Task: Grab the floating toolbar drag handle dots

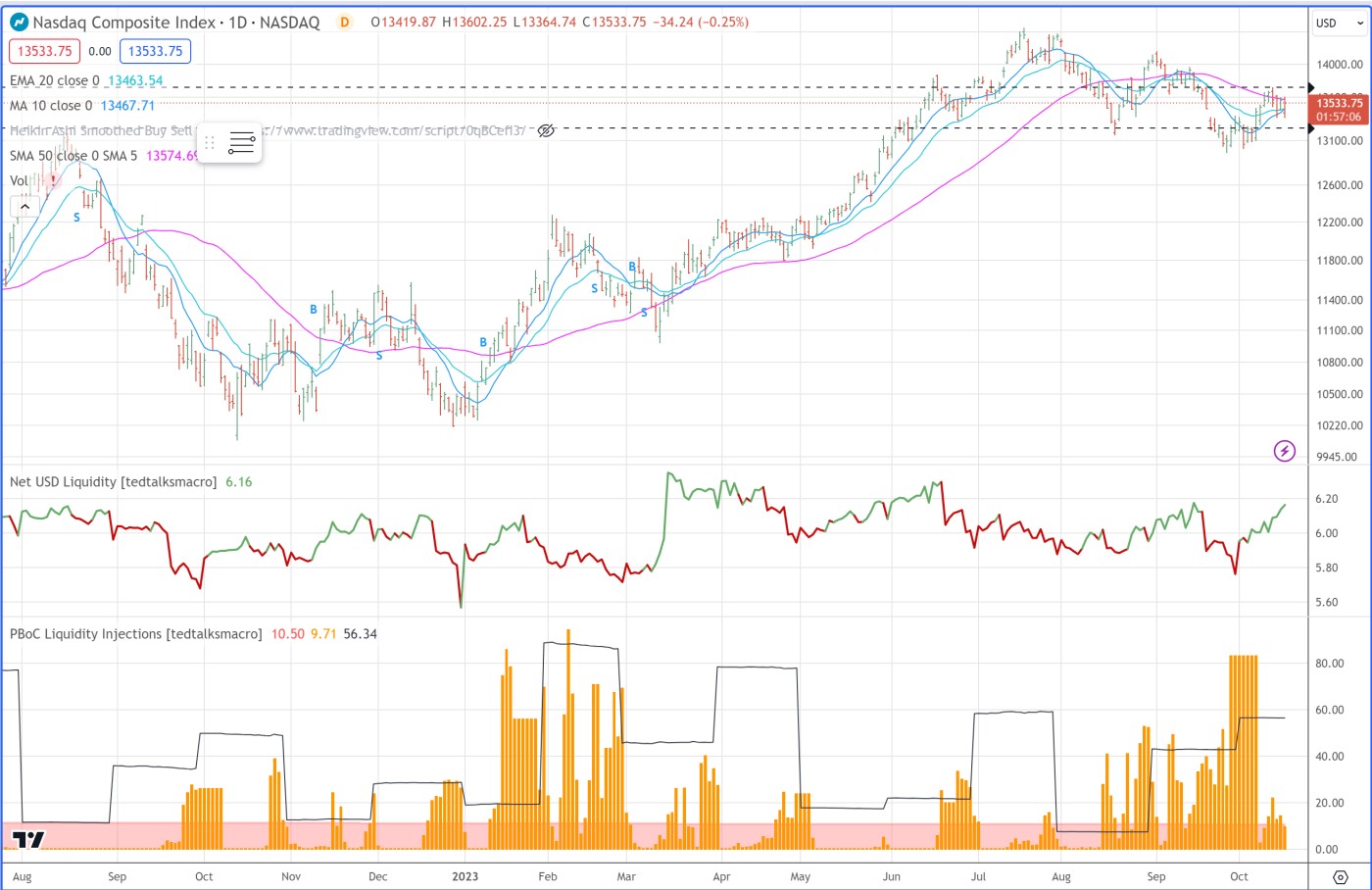Action: pyautogui.click(x=209, y=143)
